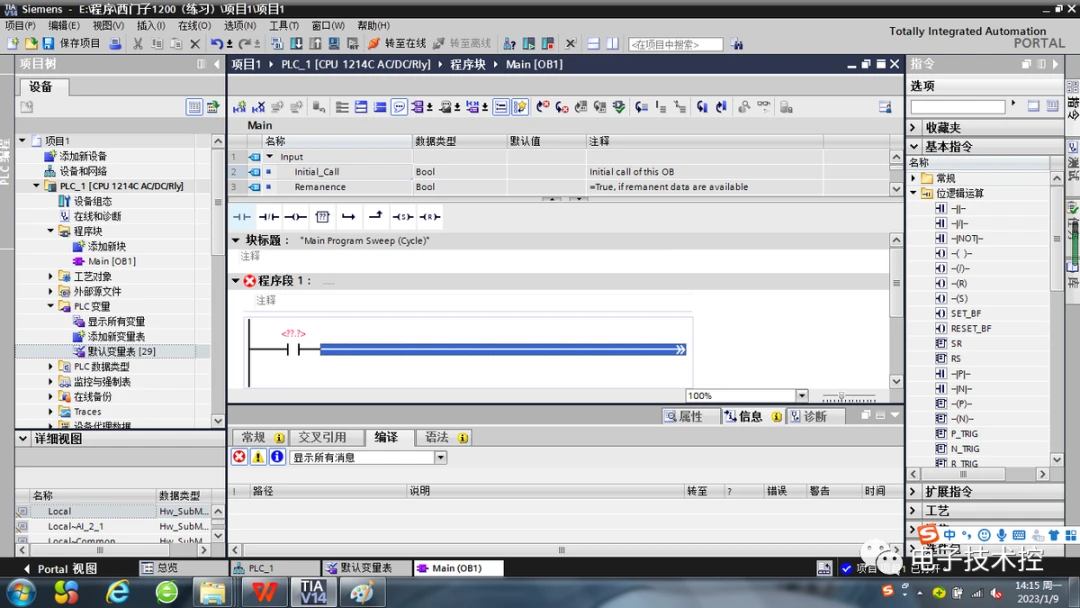
Task: Switch to the 常规 tab in info panel
Action: 260,437
